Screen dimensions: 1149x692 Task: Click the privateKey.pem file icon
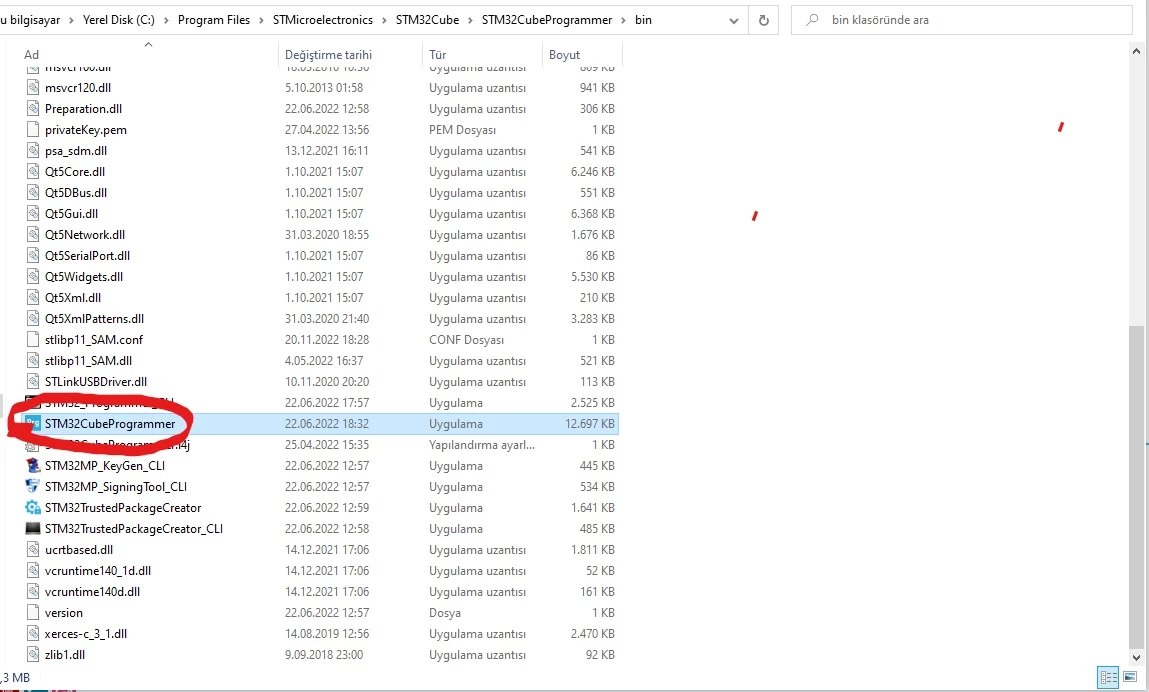[32, 130]
